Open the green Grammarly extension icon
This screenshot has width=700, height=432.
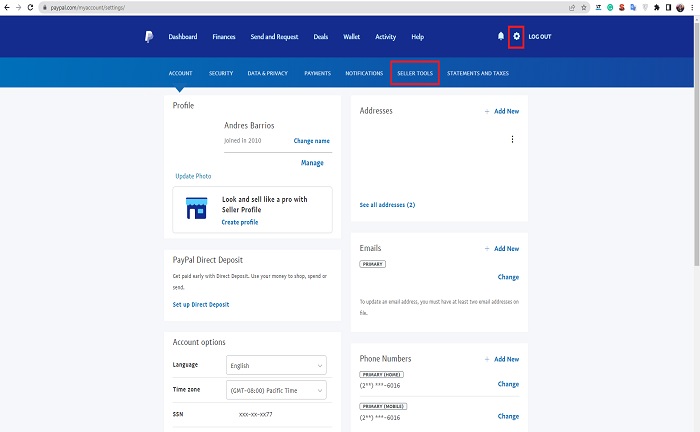(x=610, y=8)
